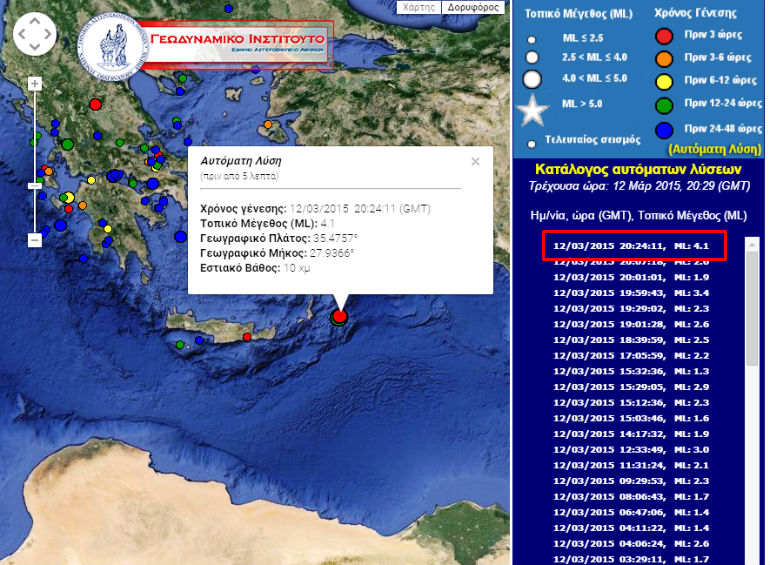Click the red 'Πριν 3 ώρες' legend circle
The height and width of the screenshot is (565, 770).
662,38
